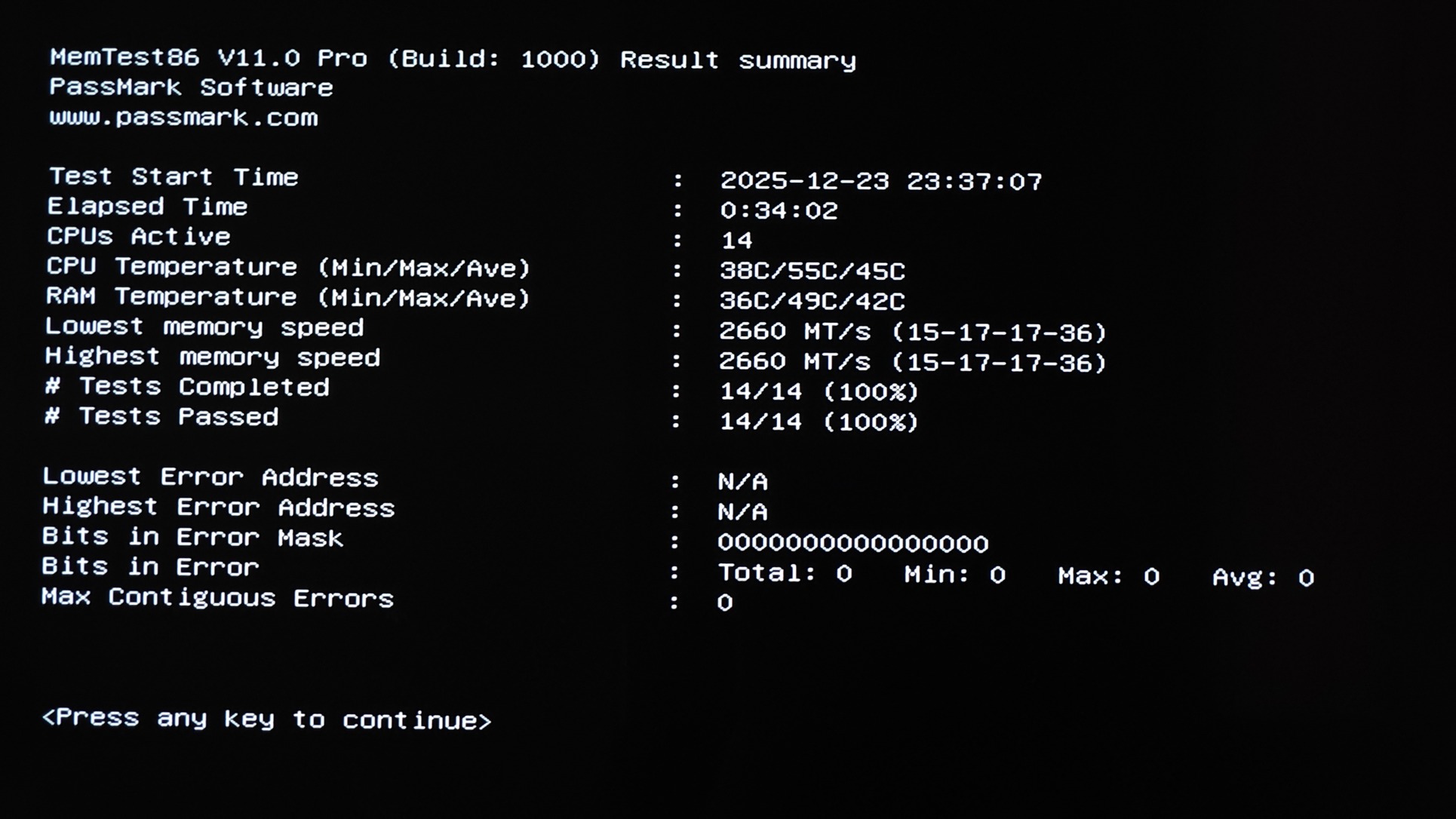Click the PassMark Software text

pos(191,87)
